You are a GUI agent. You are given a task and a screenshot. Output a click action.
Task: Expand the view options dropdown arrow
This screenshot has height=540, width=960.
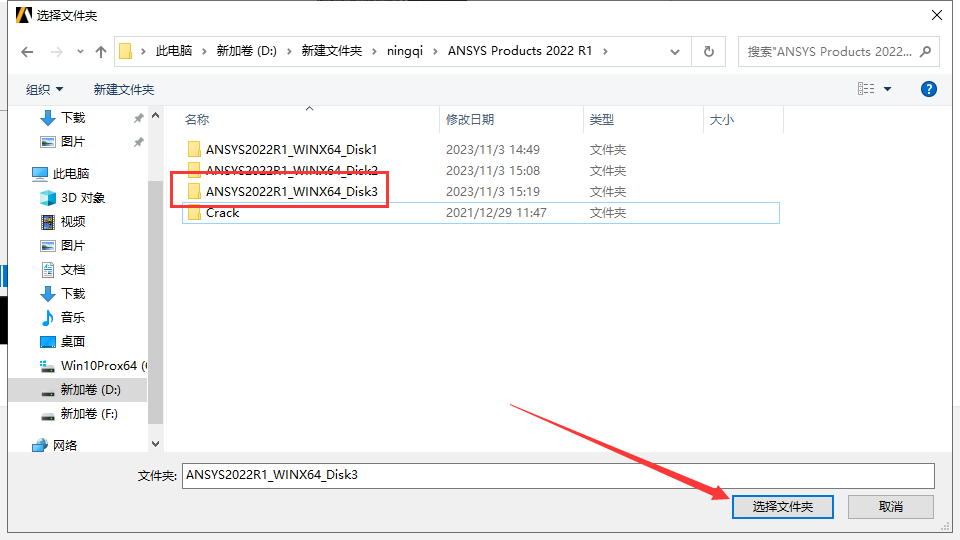pos(887,89)
